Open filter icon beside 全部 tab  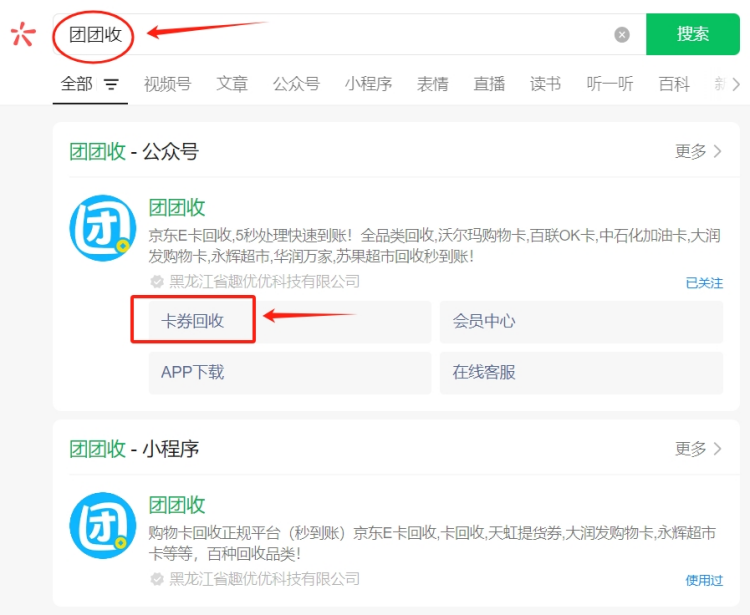click(111, 85)
